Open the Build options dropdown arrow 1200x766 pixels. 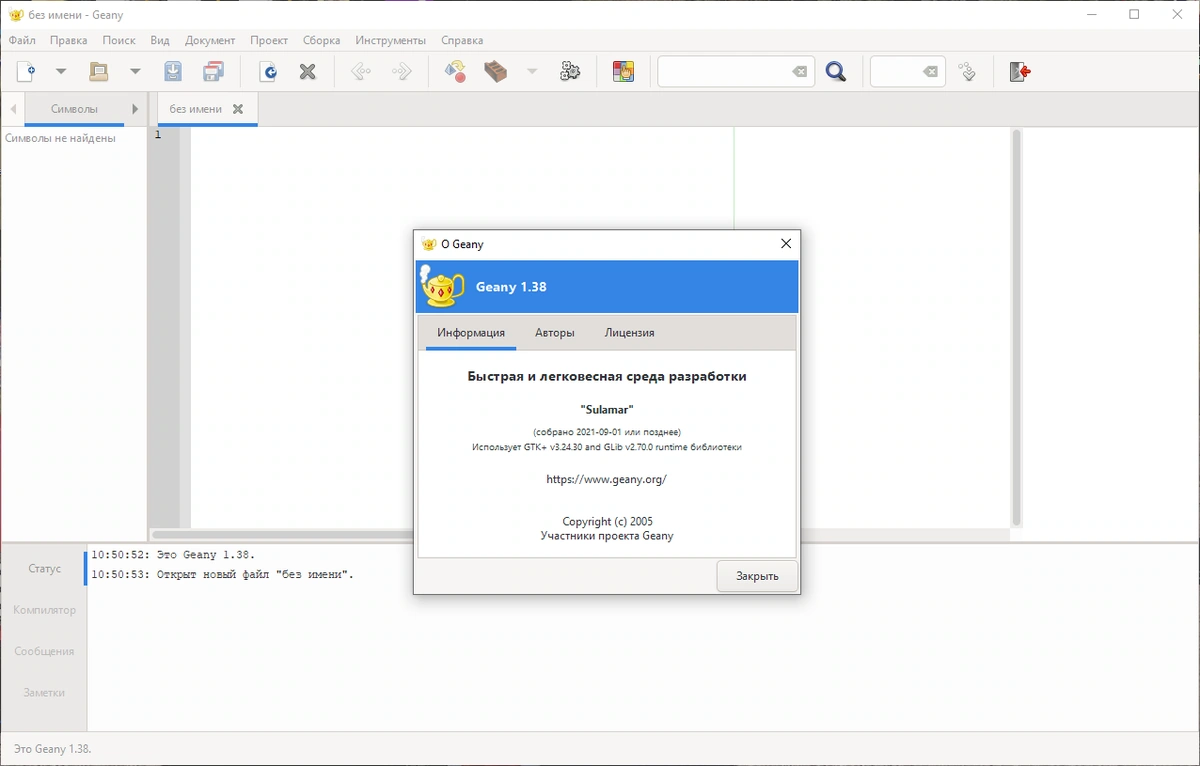(532, 72)
